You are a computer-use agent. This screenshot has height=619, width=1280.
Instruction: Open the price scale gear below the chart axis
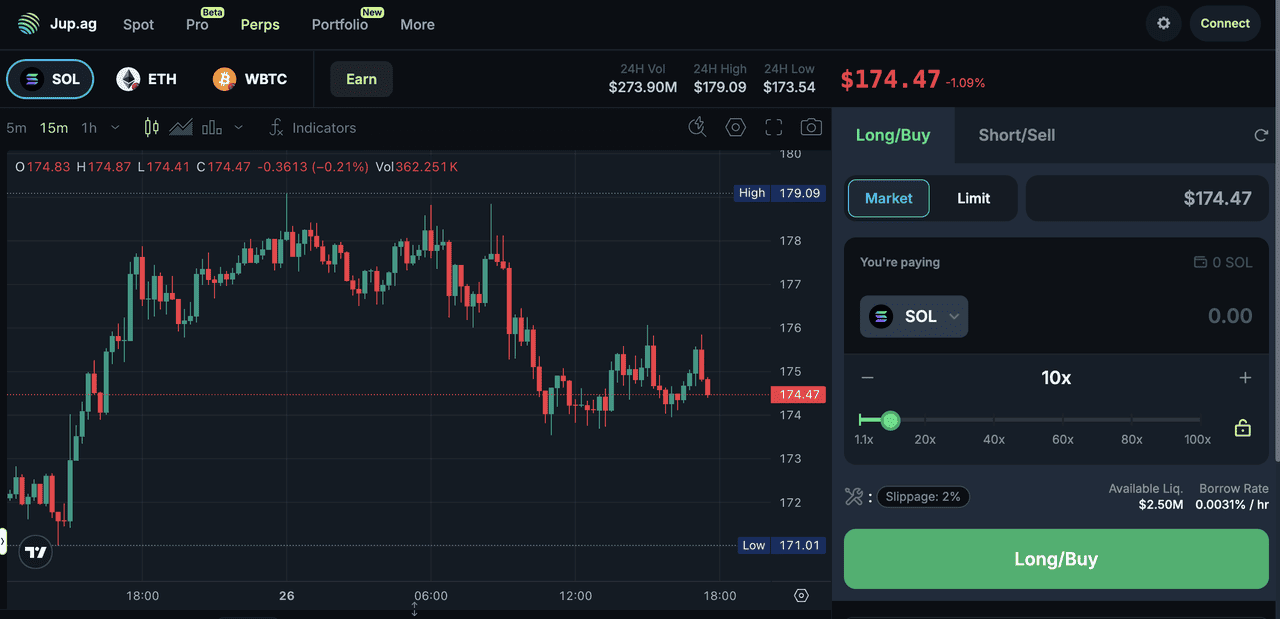click(x=801, y=595)
